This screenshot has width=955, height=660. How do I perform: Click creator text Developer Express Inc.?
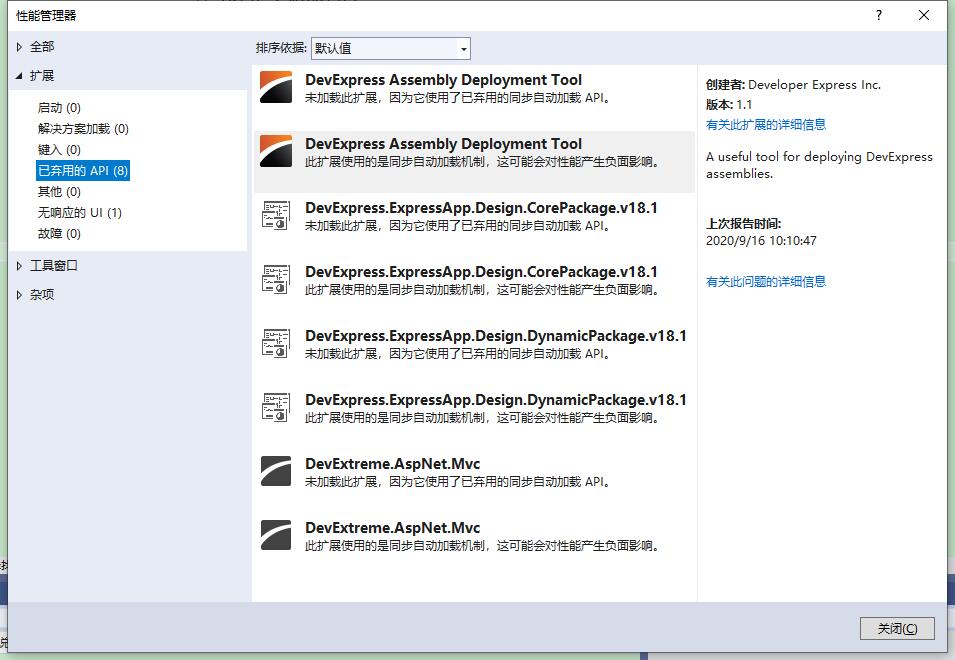pos(814,85)
